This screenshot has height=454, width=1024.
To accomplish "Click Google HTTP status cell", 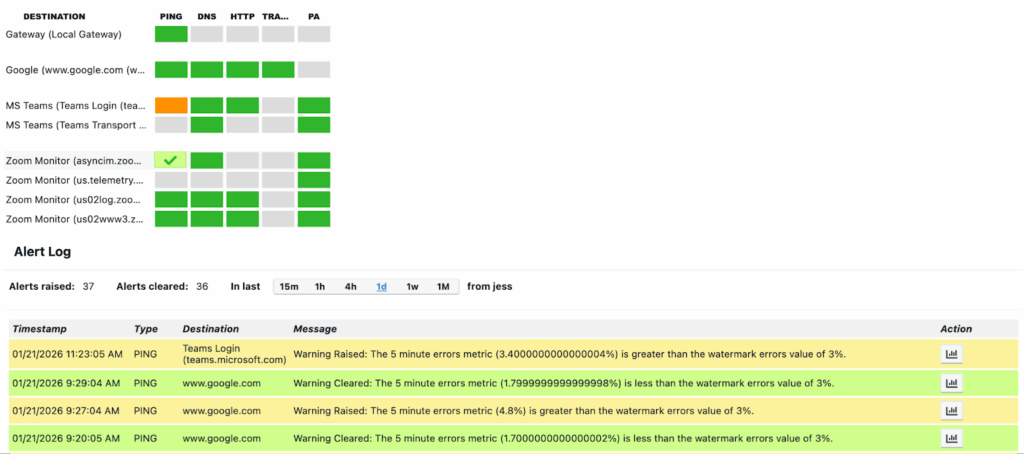I will pos(243,70).
